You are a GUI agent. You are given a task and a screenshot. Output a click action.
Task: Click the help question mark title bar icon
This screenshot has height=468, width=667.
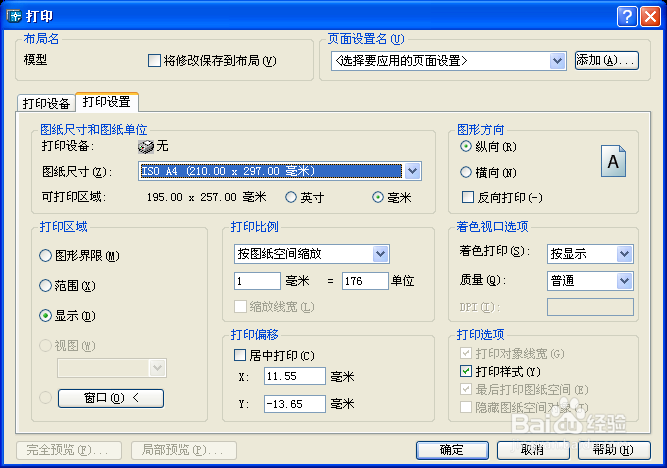pyautogui.click(x=627, y=17)
